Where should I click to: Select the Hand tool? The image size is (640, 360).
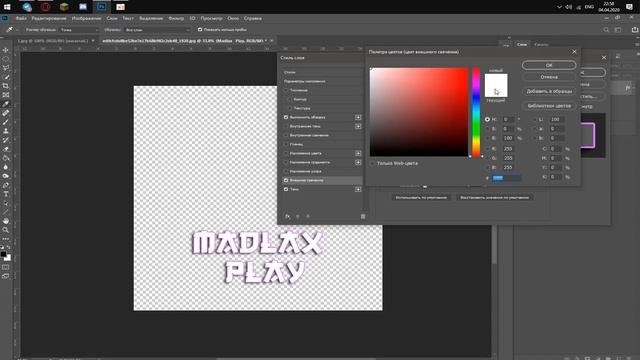tap(6, 221)
